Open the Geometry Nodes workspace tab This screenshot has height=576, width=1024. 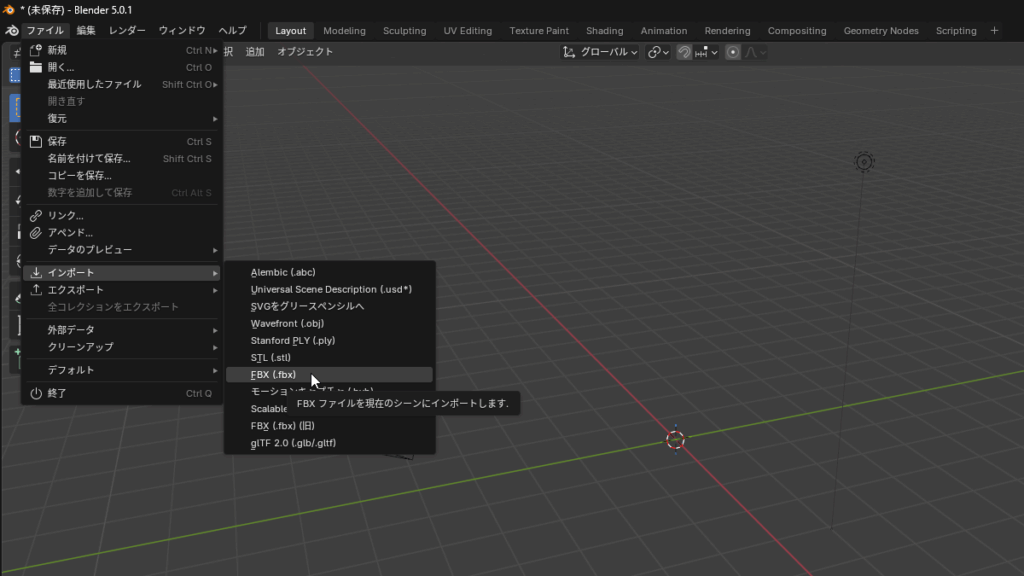[880, 31]
